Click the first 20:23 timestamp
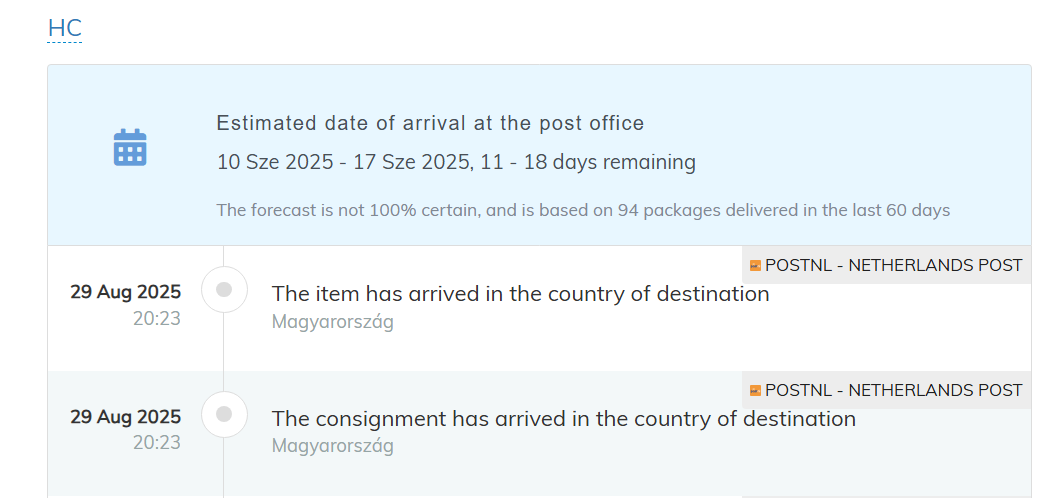The width and height of the screenshot is (1042, 498). tap(157, 318)
